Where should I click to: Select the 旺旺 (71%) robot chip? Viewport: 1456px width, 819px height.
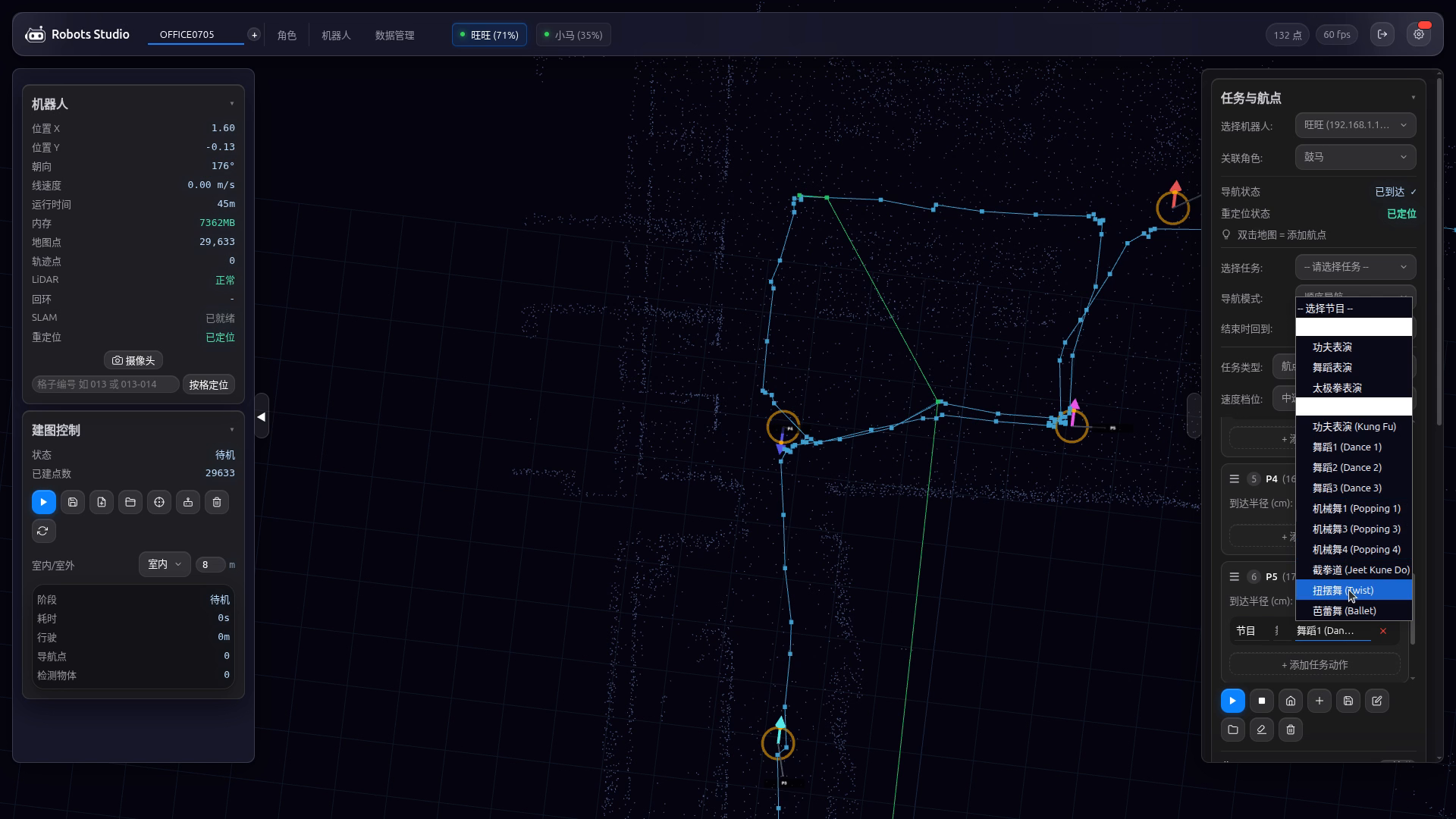[489, 35]
